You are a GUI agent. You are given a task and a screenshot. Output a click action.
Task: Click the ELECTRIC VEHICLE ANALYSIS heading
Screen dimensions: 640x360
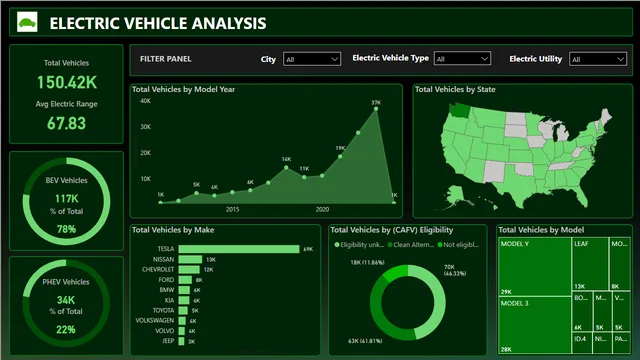tap(158, 23)
